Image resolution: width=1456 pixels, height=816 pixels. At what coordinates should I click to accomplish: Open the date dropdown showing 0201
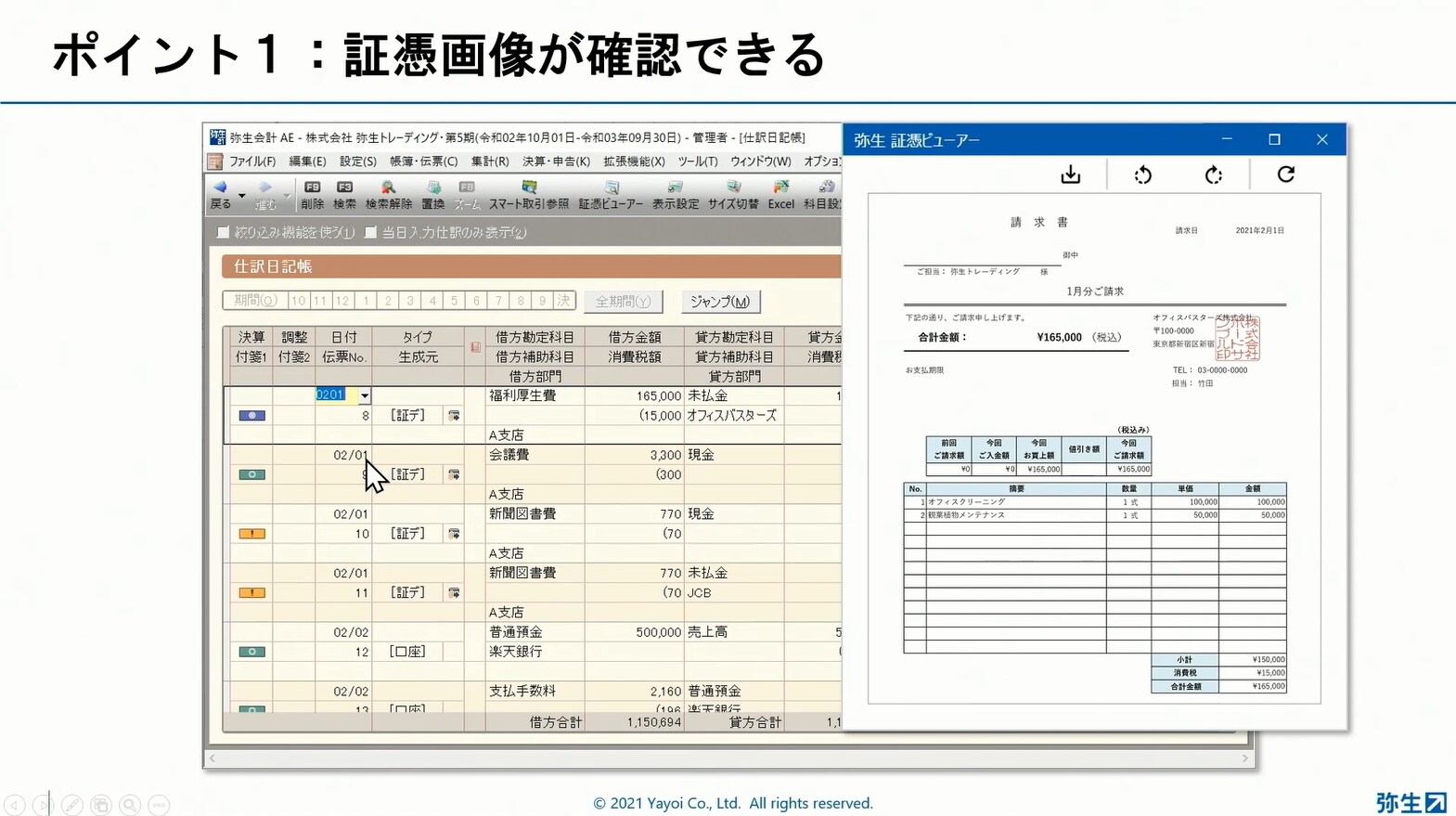tap(365, 395)
